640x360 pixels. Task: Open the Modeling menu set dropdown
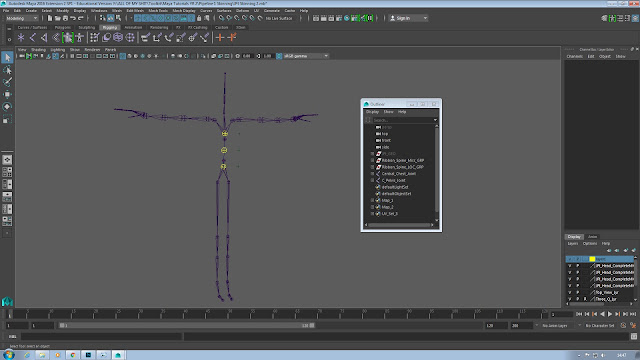[x=22, y=18]
